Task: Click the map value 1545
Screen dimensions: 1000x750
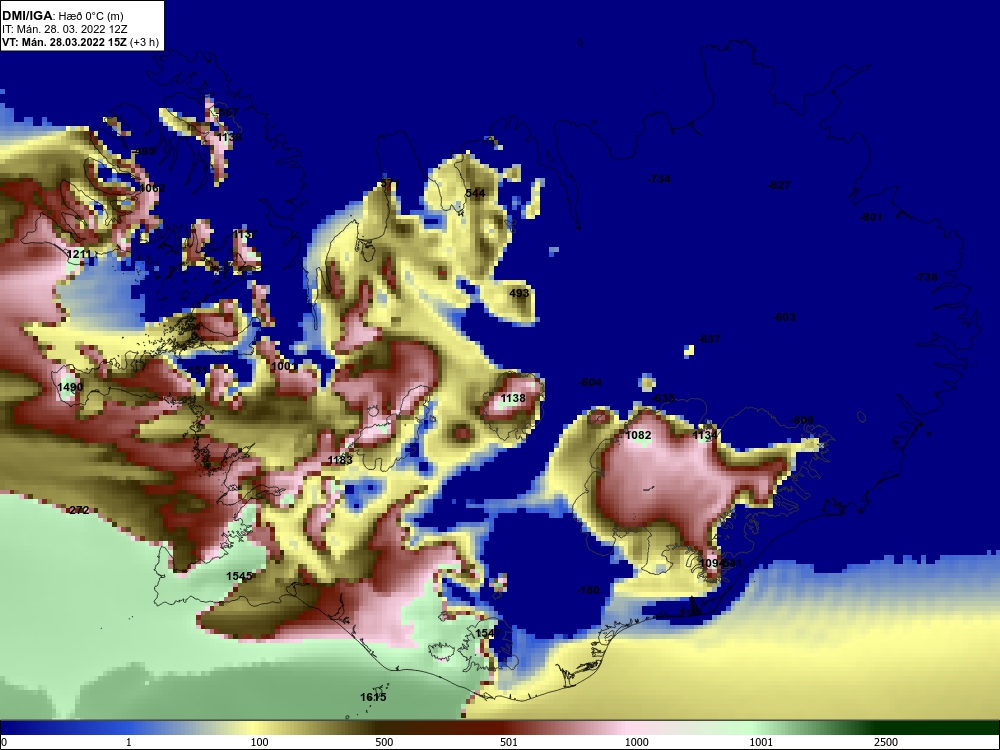Action: tap(239, 576)
